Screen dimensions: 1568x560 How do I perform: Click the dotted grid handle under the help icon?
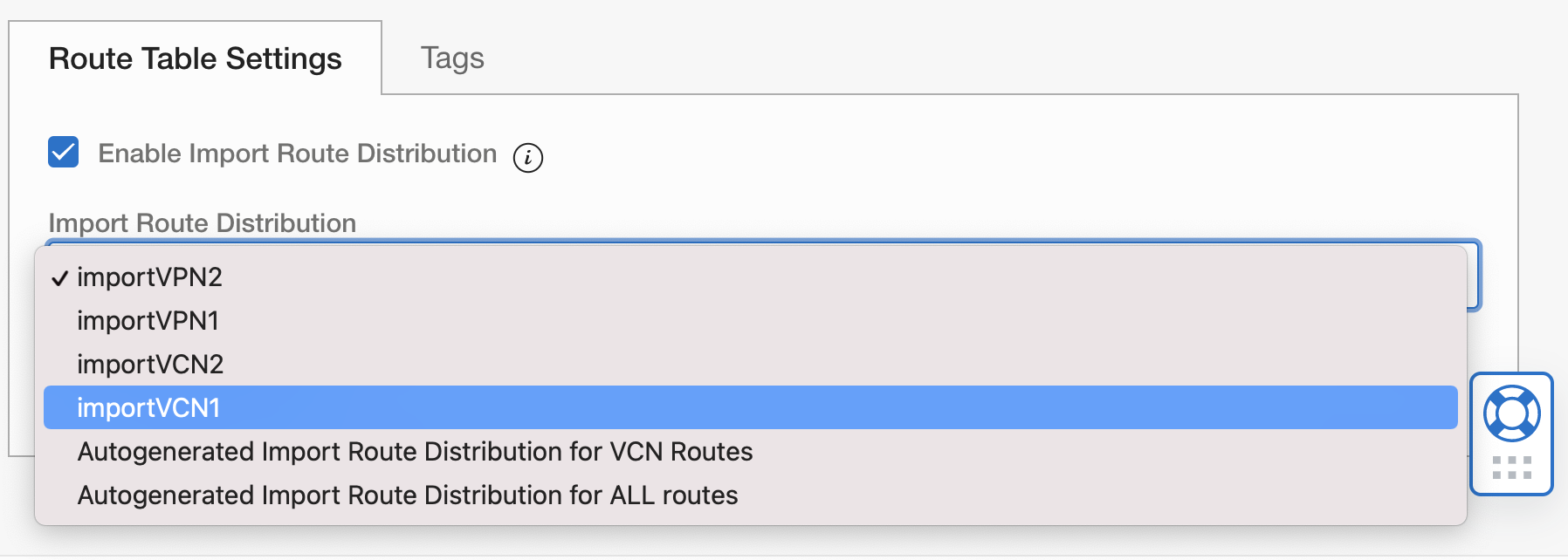pos(1511,468)
